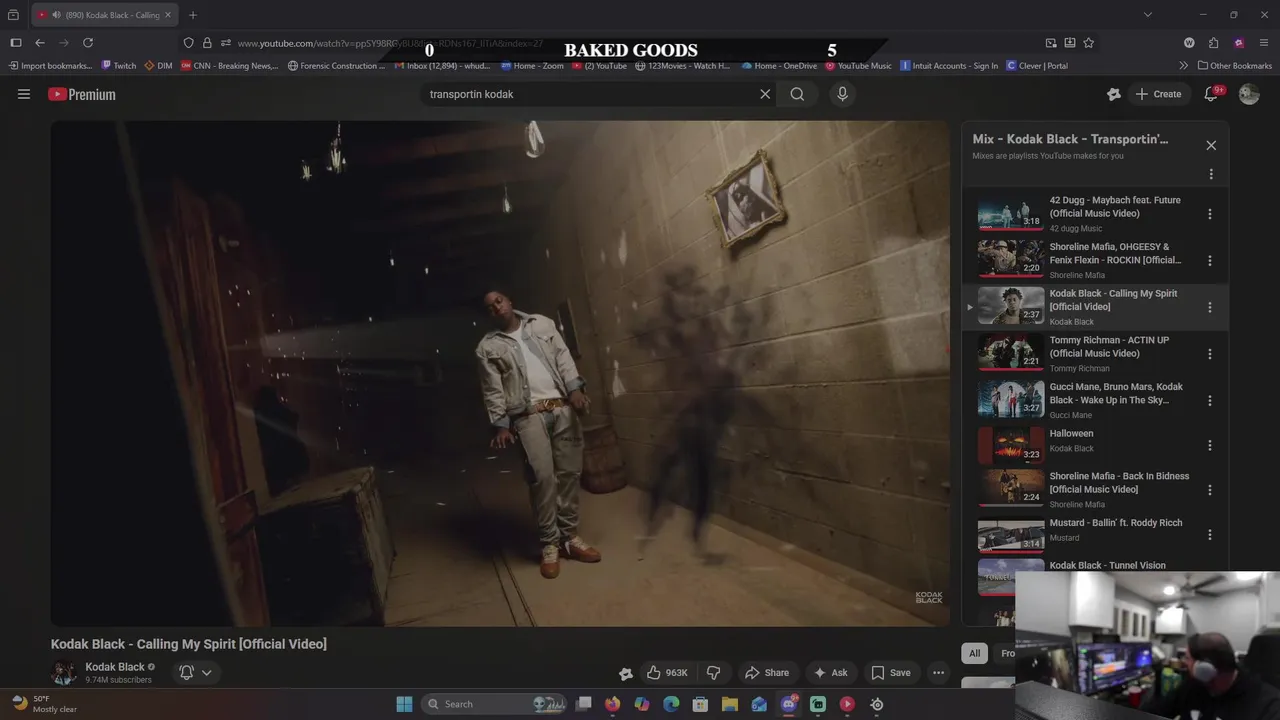
Task: Click the gear badge icon left of Like
Action: [626, 674]
